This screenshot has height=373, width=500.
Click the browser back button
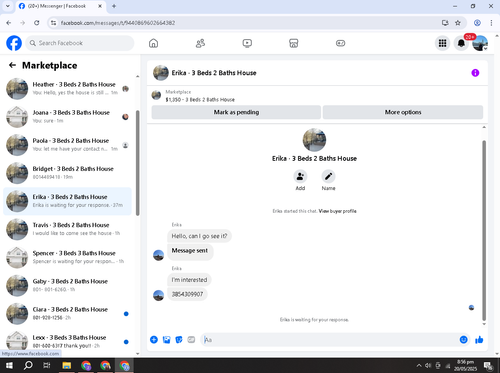coord(9,23)
